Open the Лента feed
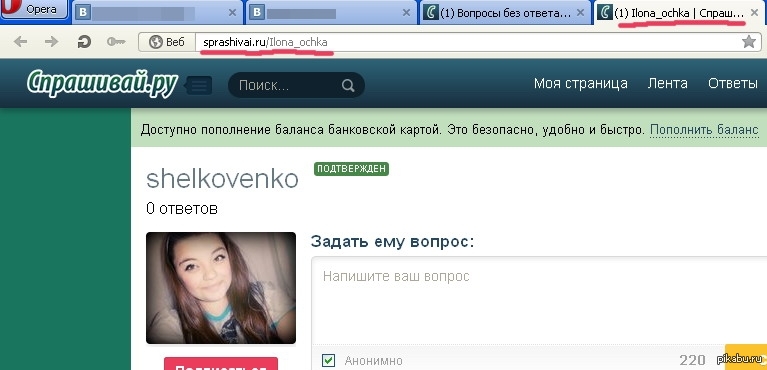Viewport: 767px width, 370px height. point(667,83)
